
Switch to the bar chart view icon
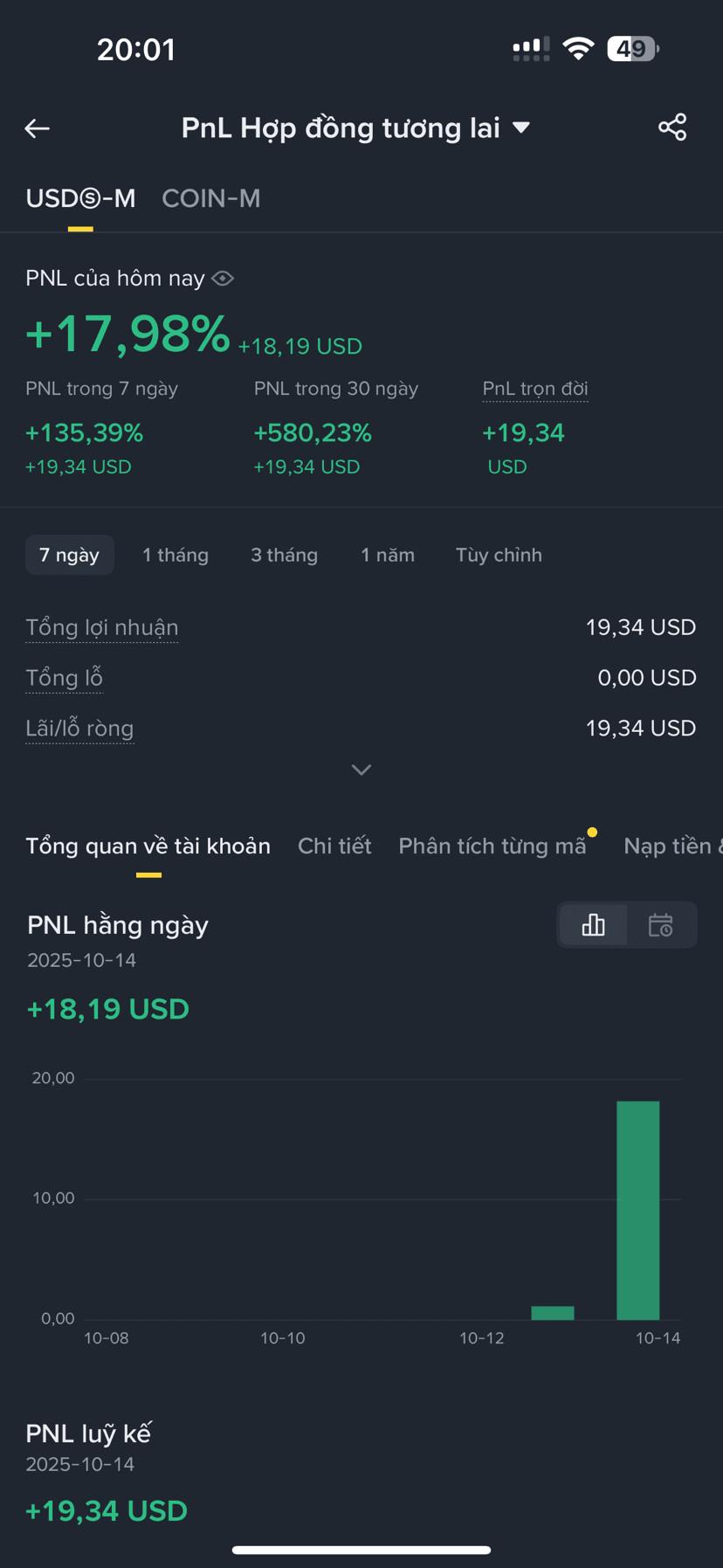[x=593, y=925]
